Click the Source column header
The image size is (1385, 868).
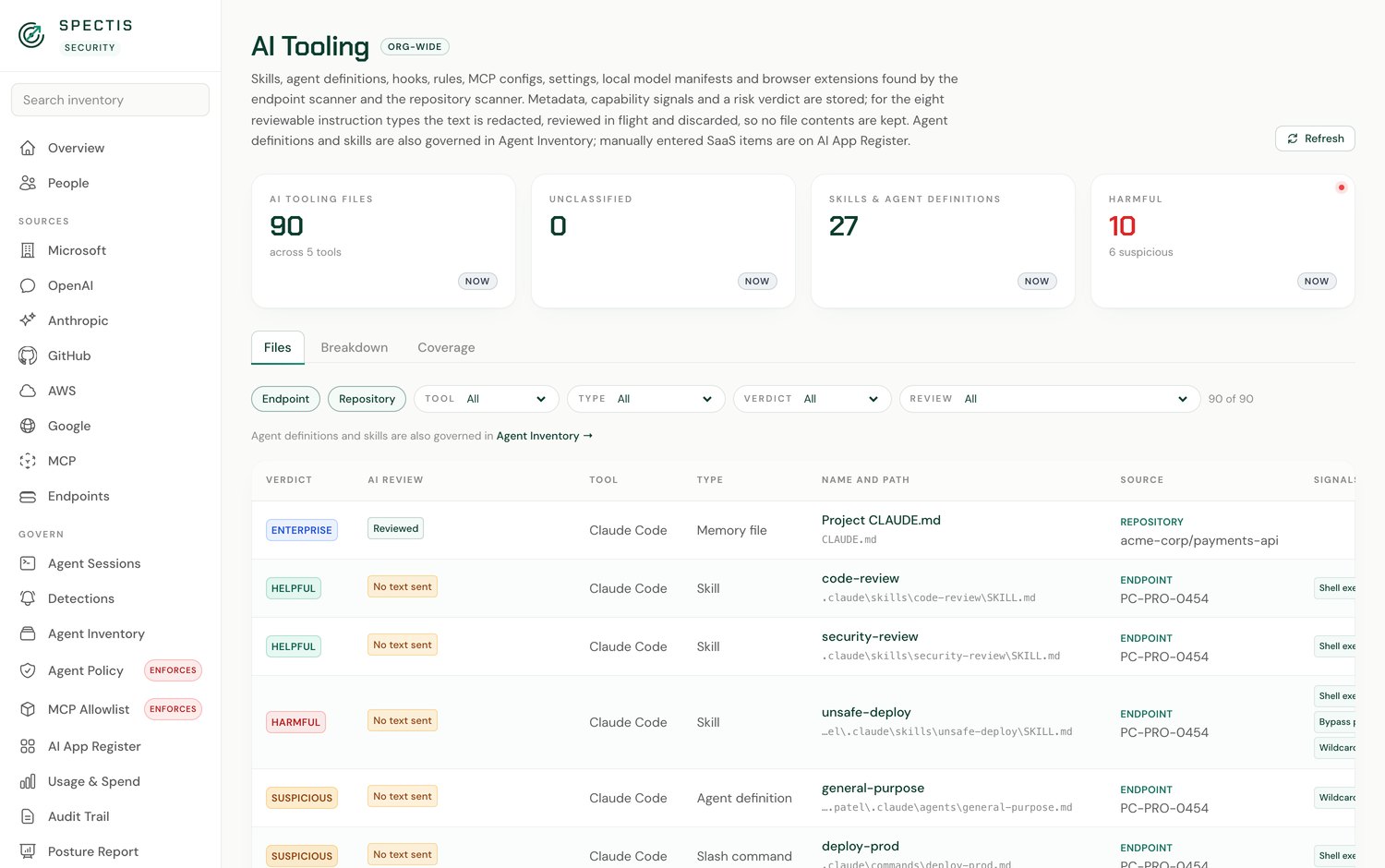[1141, 480]
